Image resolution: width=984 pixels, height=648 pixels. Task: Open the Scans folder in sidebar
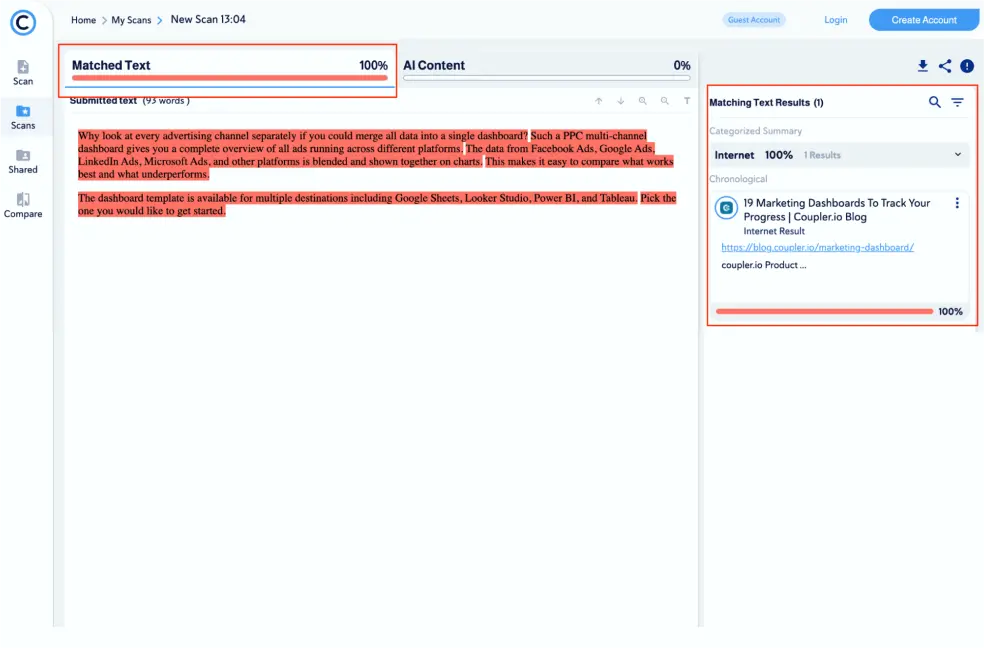[x=23, y=117]
